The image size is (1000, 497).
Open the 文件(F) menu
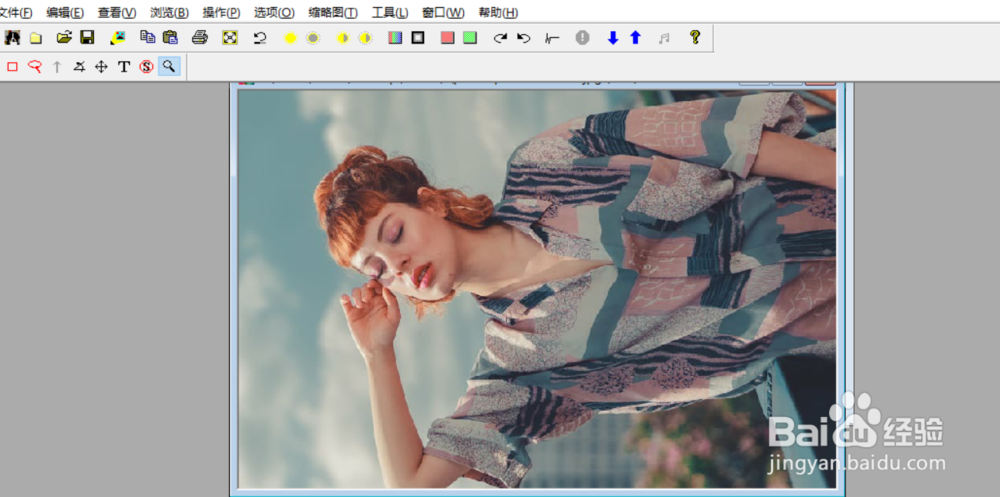[x=17, y=13]
